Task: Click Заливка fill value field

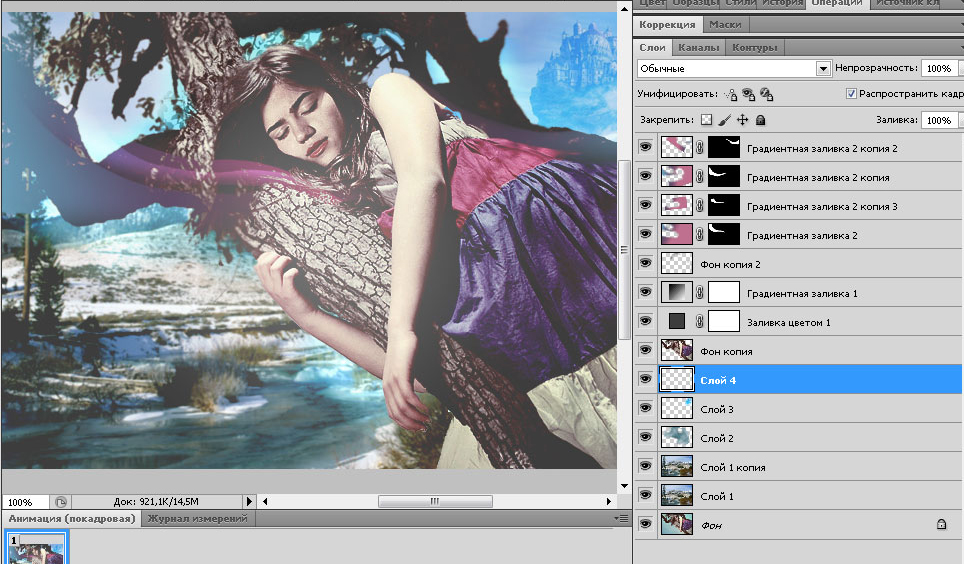Action: click(939, 120)
